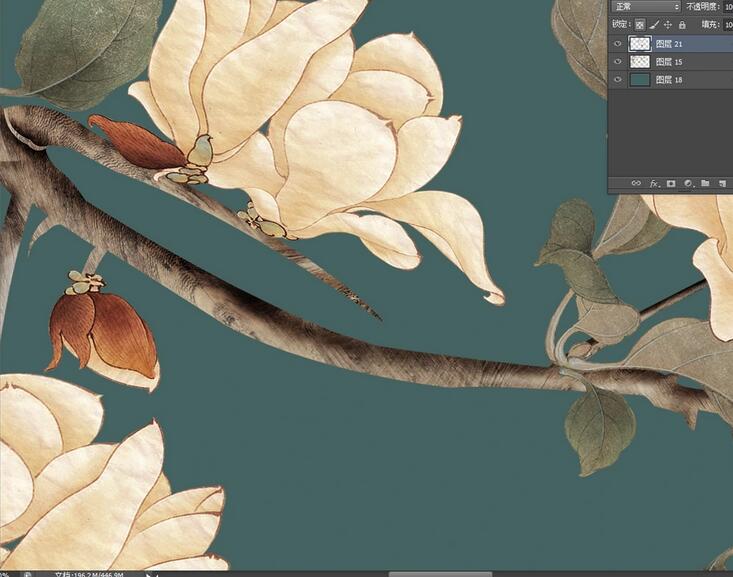Image resolution: width=733 pixels, height=577 pixels.
Task: Click the 不透明度 opacity field
Action: [727, 7]
